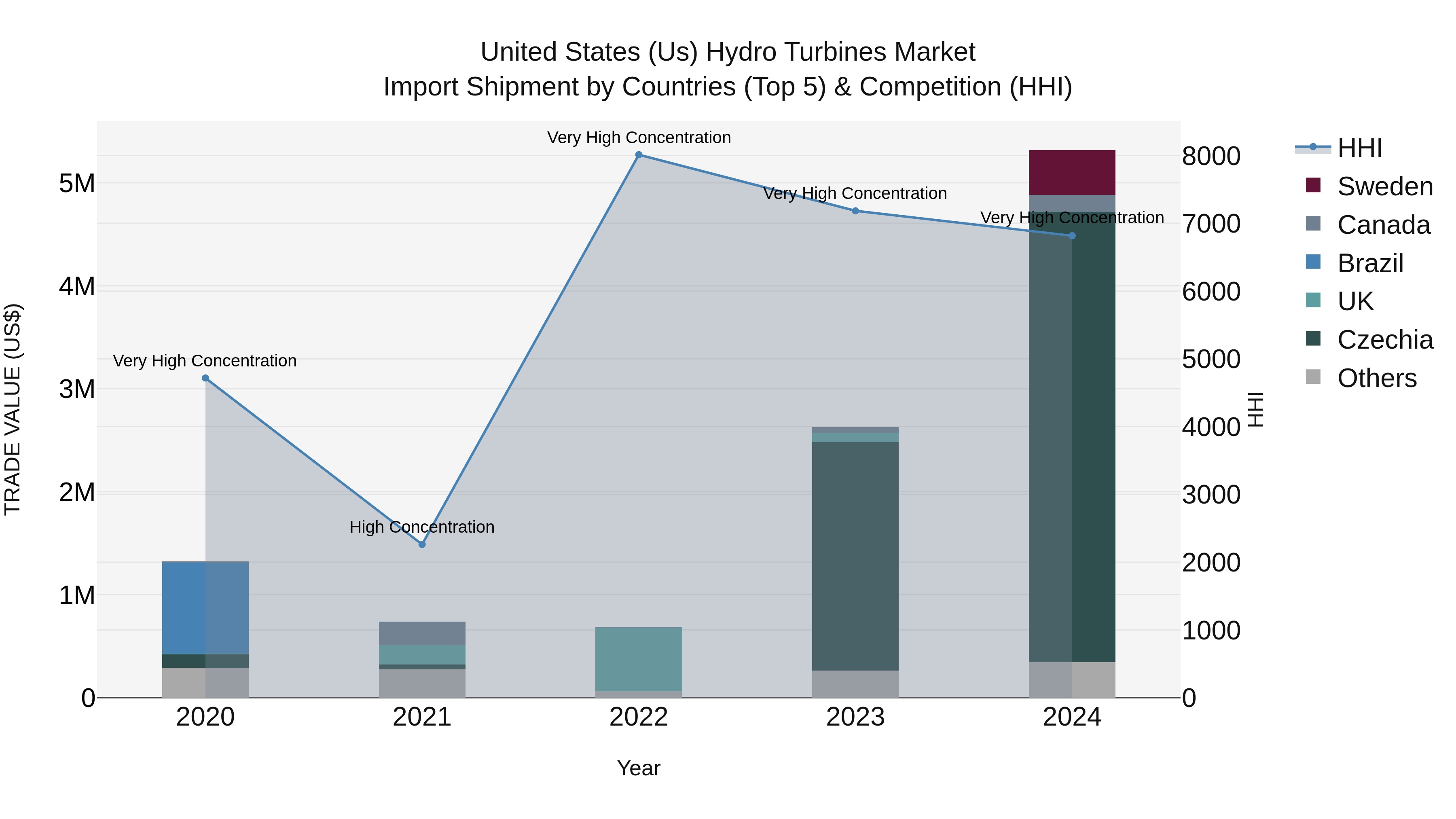Click the 8000 right axis tick

1211,156
